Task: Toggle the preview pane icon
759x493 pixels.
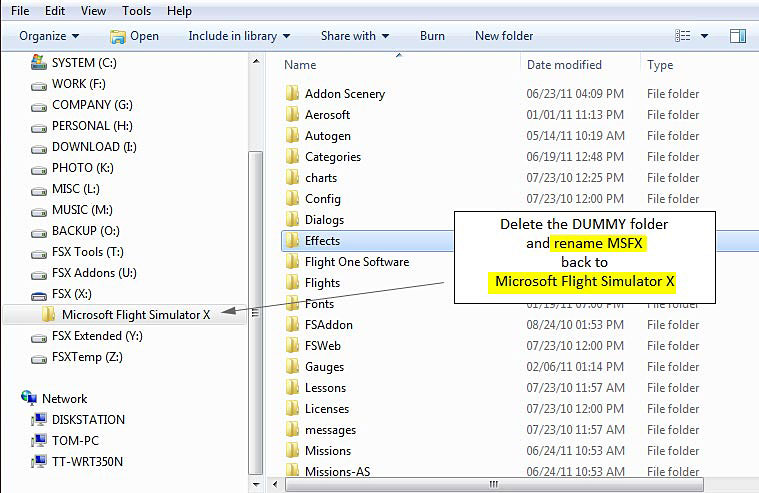Action: pos(738,36)
